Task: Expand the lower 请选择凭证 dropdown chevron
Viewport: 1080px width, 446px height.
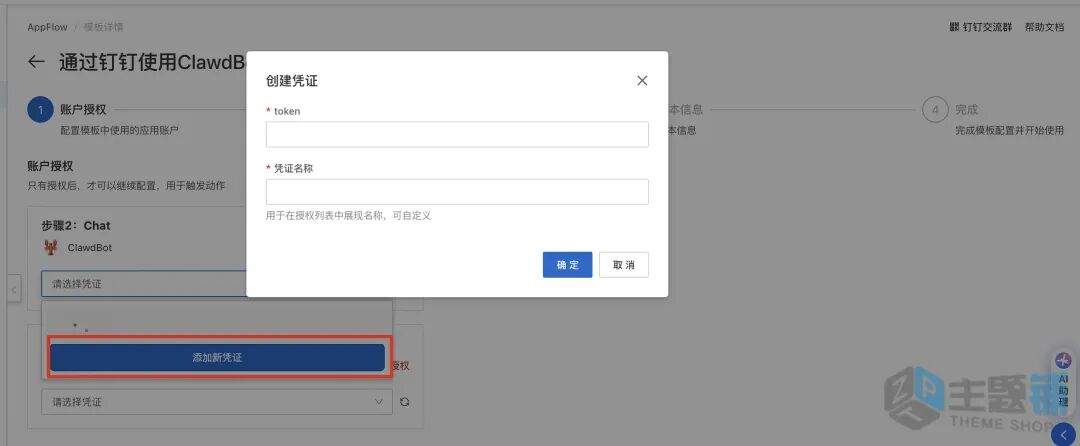Action: click(x=379, y=402)
